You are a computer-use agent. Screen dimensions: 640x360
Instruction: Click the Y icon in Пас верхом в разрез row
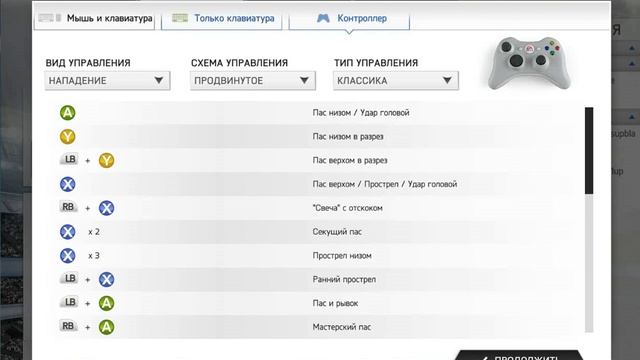click(107, 160)
